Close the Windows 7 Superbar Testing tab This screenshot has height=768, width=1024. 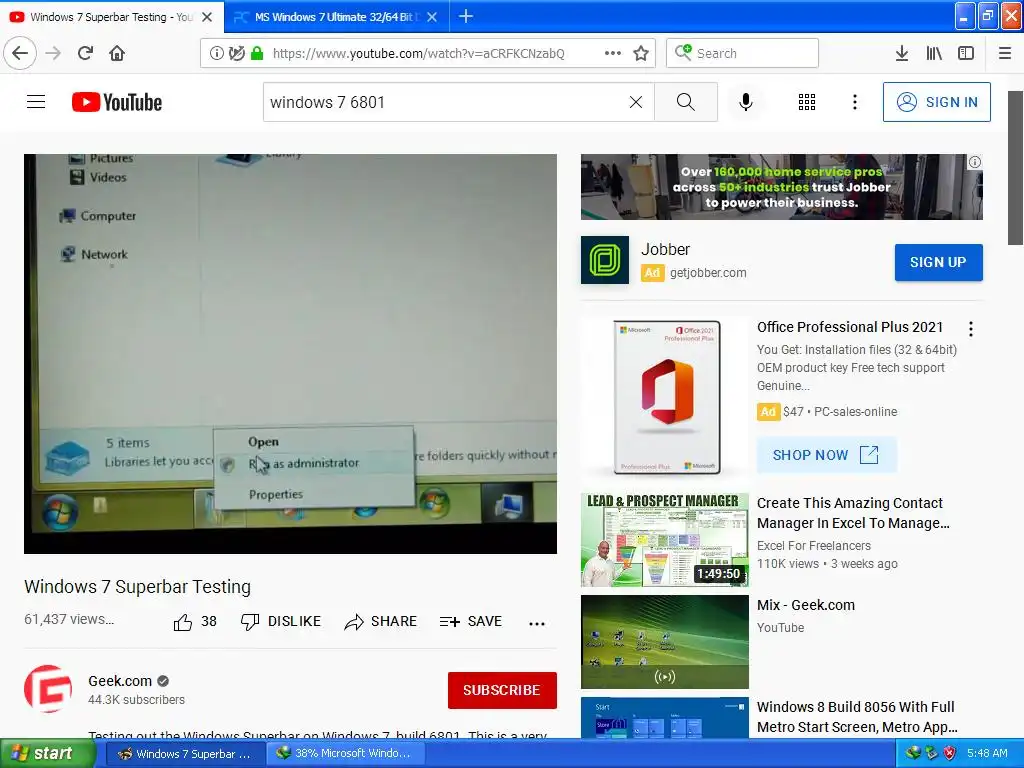click(207, 17)
